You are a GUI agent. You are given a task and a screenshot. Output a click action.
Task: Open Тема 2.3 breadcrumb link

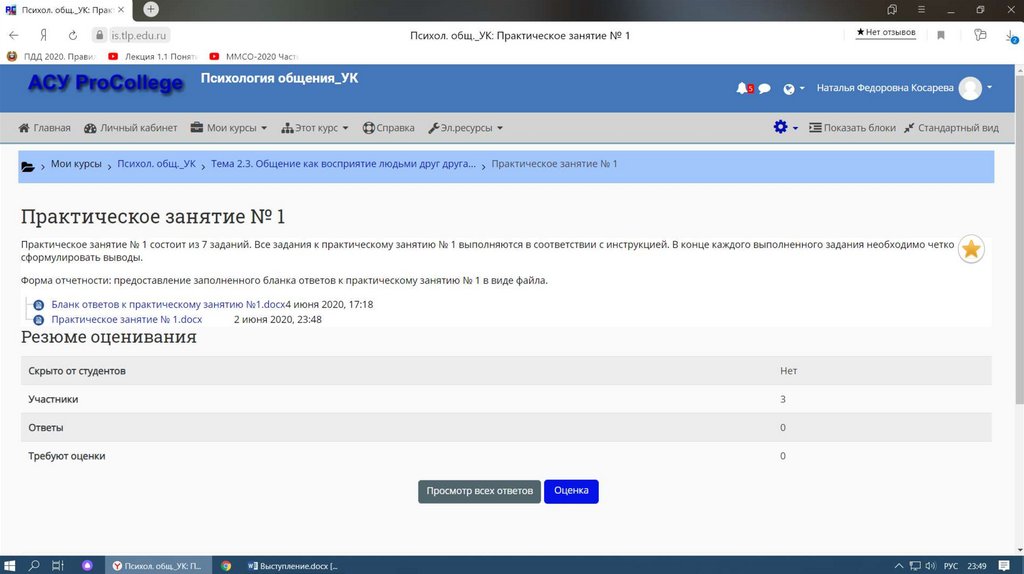click(343, 164)
